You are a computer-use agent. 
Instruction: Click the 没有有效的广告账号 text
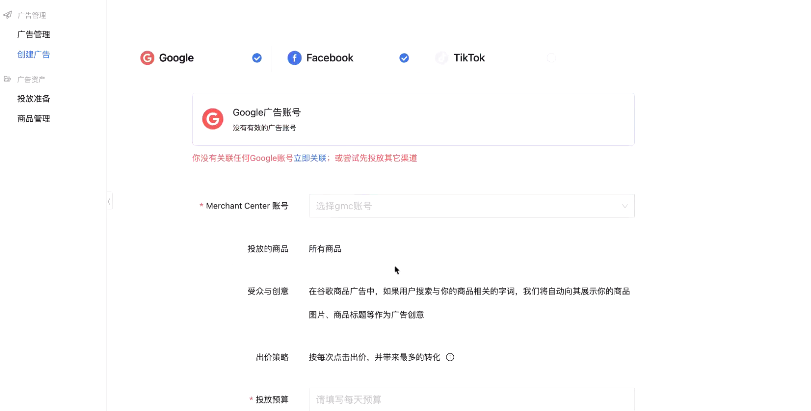[x=264, y=128]
